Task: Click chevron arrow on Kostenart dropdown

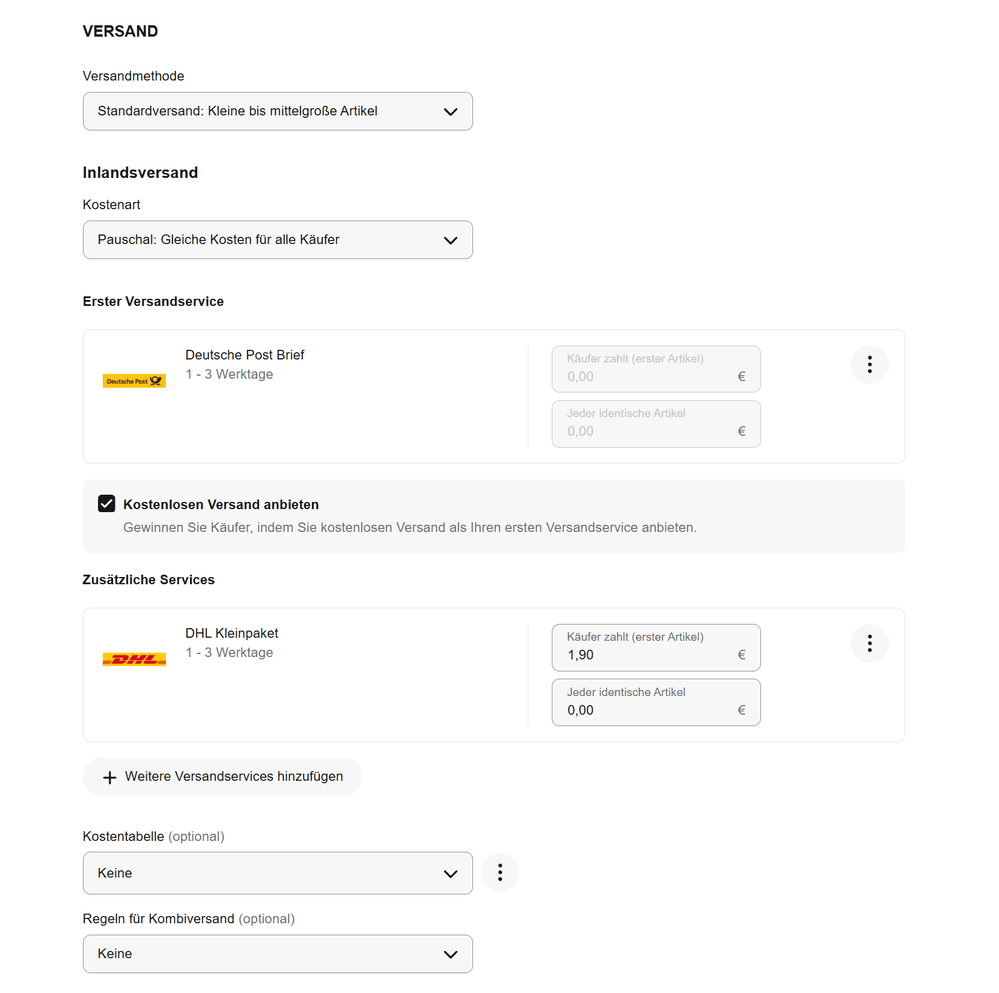Action: pos(450,241)
